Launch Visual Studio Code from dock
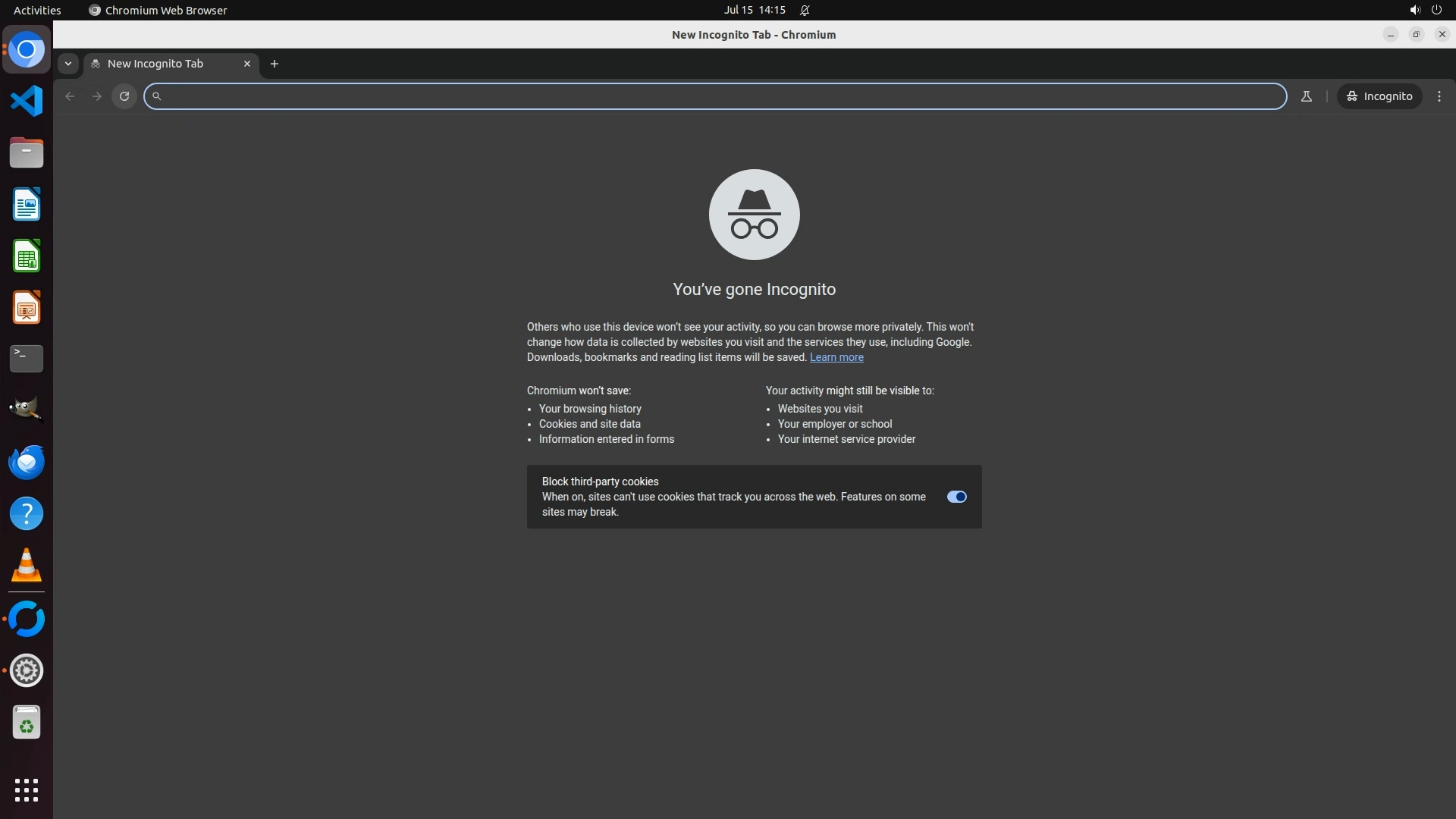 (x=27, y=101)
